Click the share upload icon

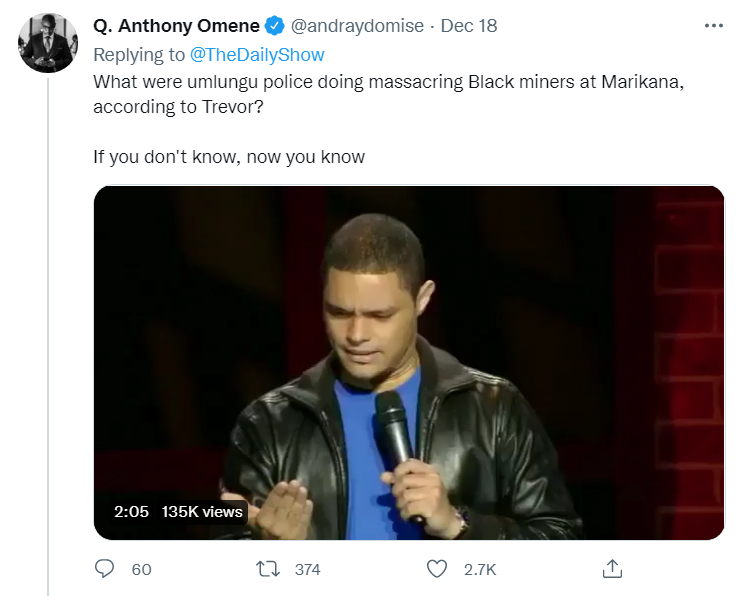(613, 569)
